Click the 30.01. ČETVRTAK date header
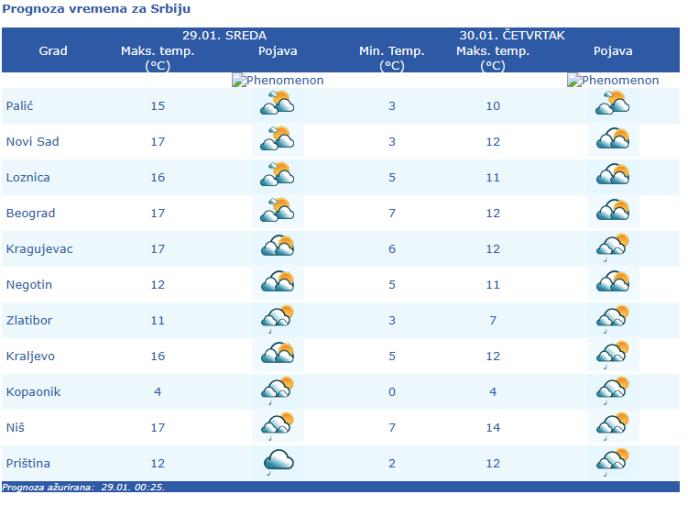The image size is (688, 505). coord(512,35)
